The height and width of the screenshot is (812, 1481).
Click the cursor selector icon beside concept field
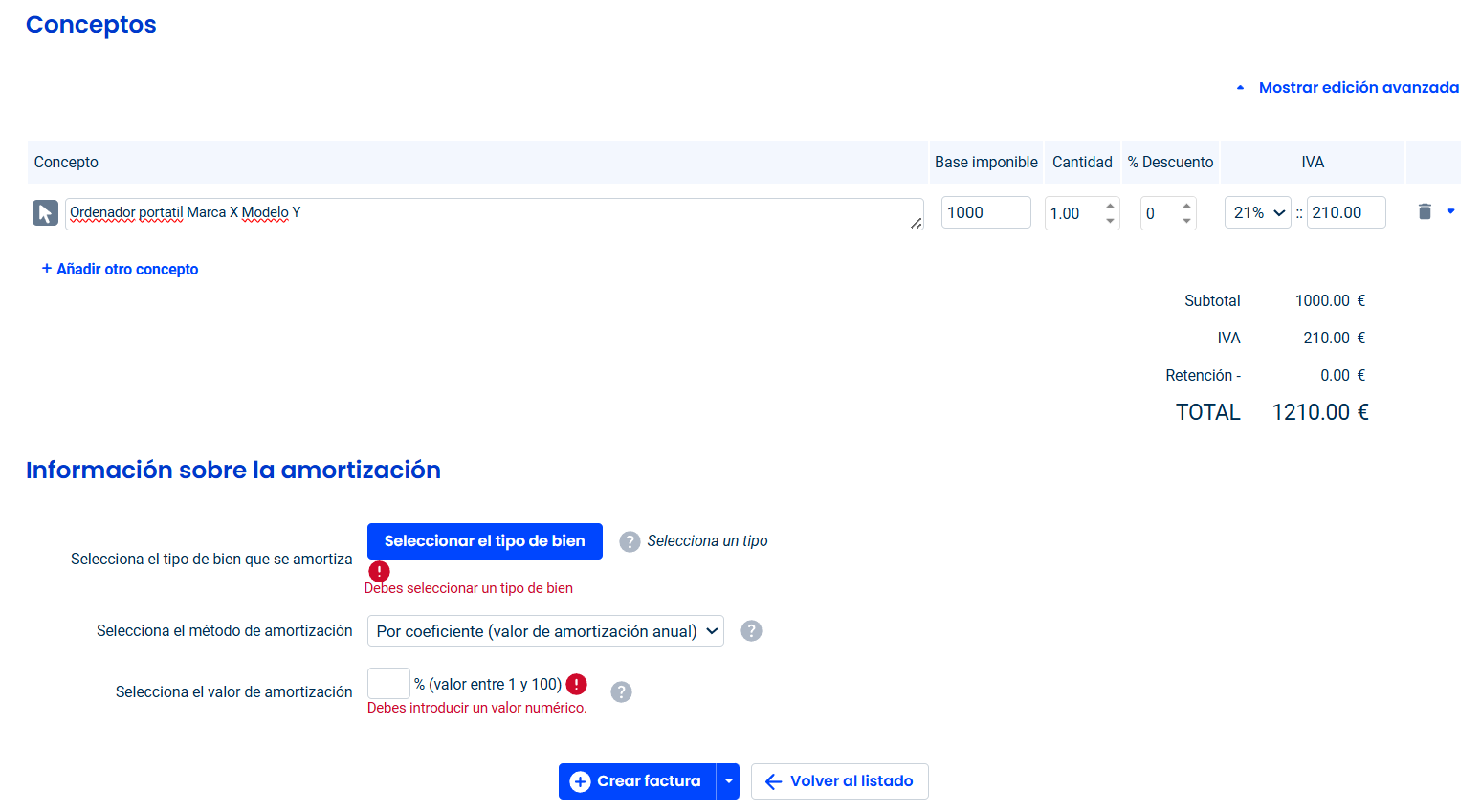coord(45,212)
